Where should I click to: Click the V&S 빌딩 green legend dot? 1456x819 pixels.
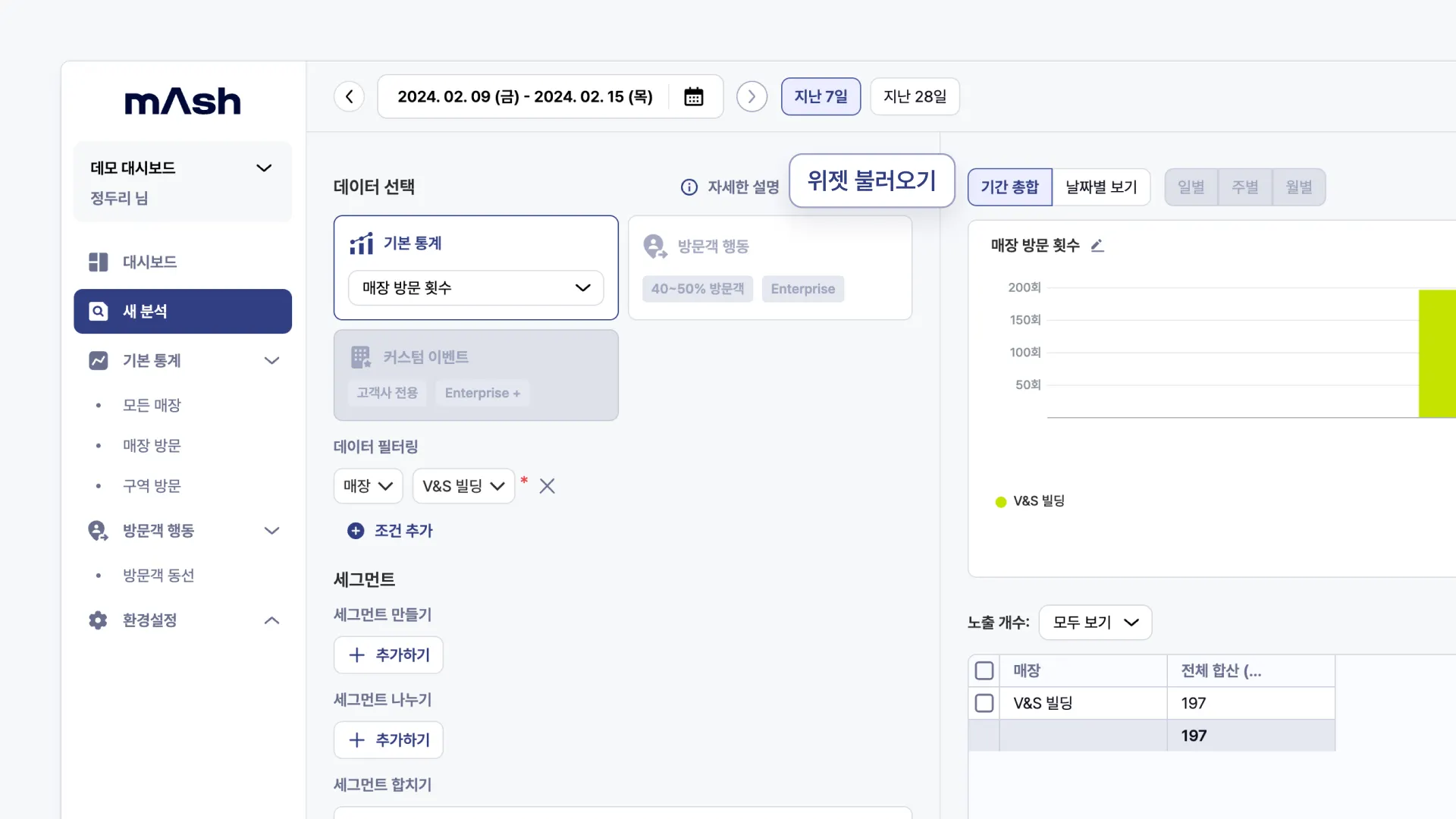tap(1000, 502)
